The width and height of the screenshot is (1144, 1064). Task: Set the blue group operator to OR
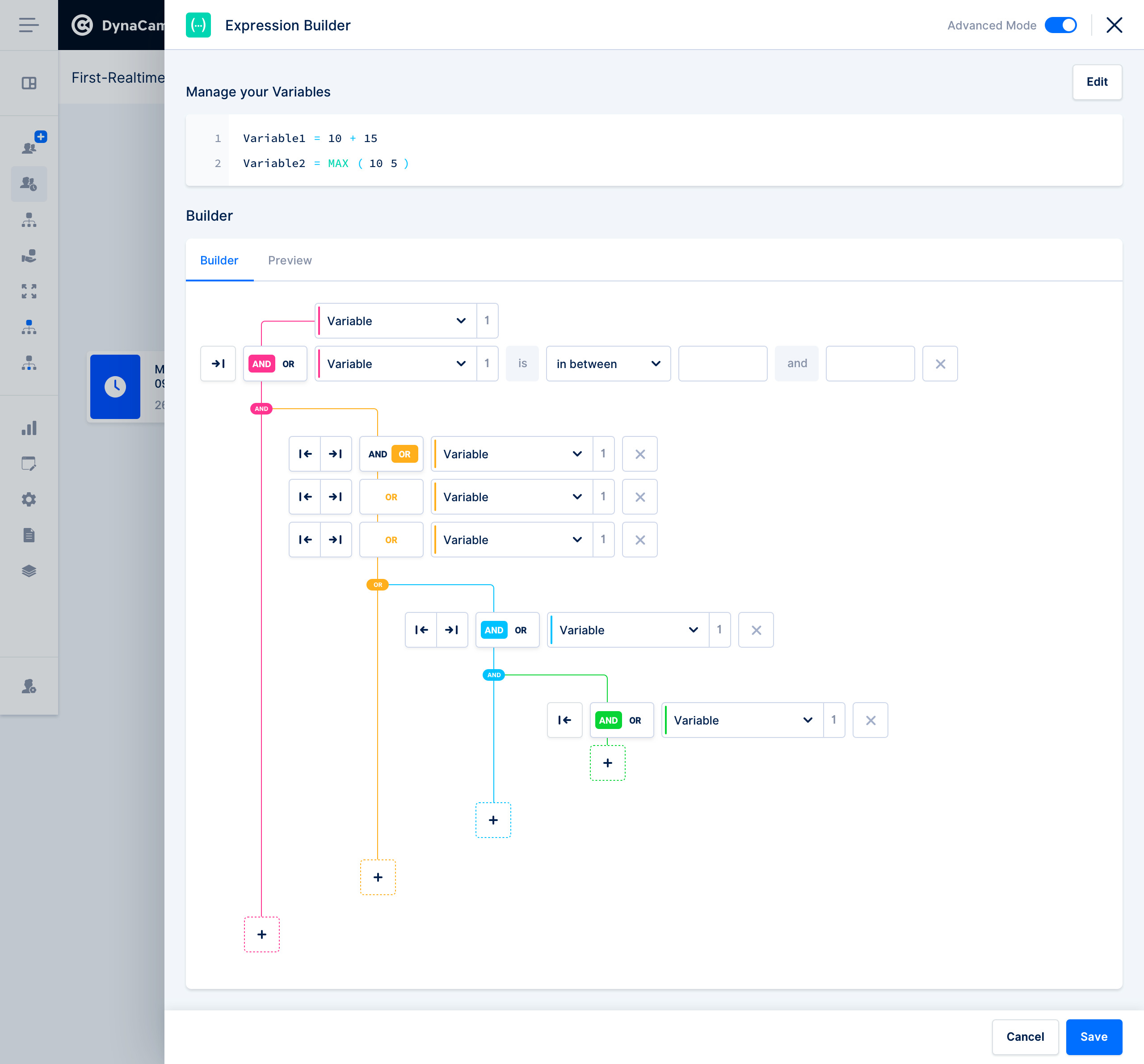pyautogui.click(x=521, y=630)
